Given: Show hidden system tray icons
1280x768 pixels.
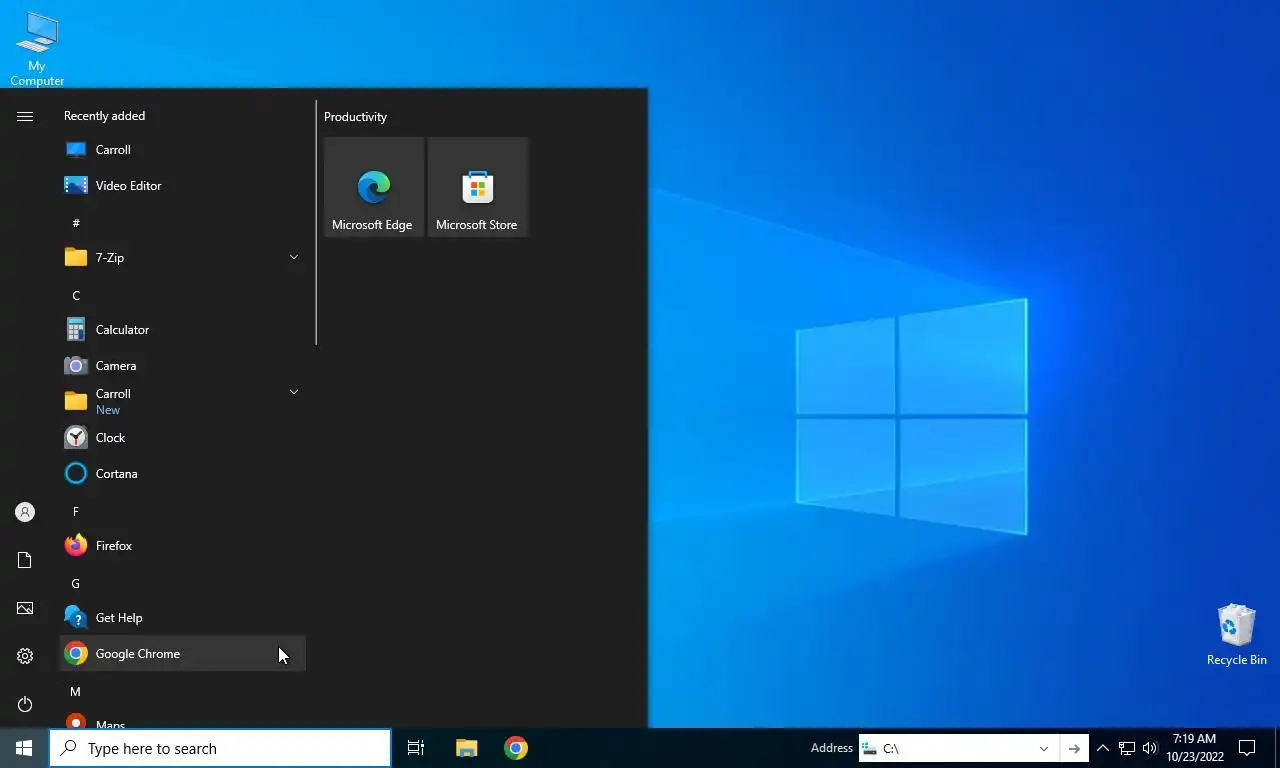Looking at the screenshot, I should 1103,748.
